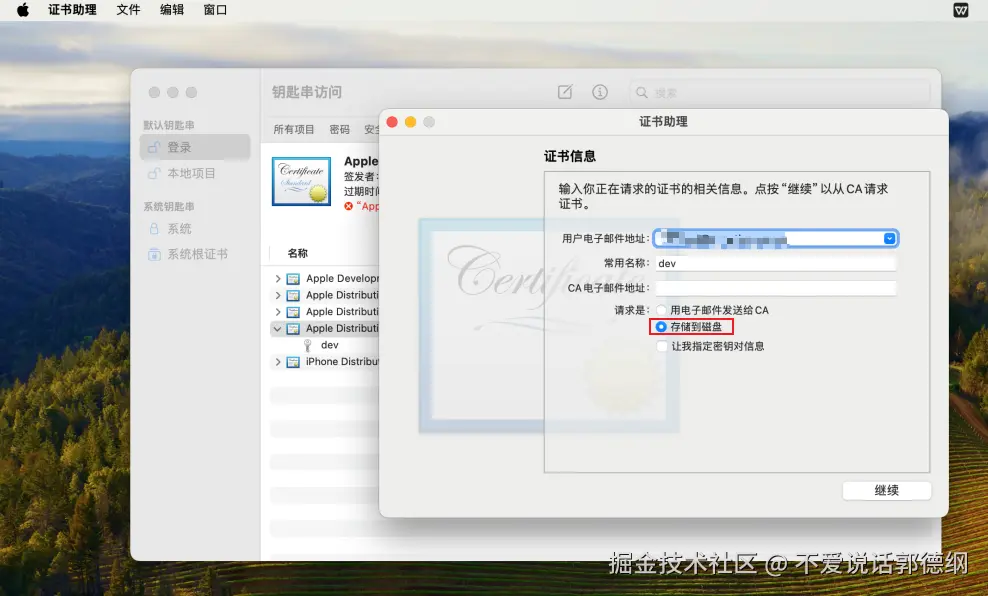Collapse the expanded Apple Distribution certificate row
The width and height of the screenshot is (988, 596).
(x=277, y=328)
